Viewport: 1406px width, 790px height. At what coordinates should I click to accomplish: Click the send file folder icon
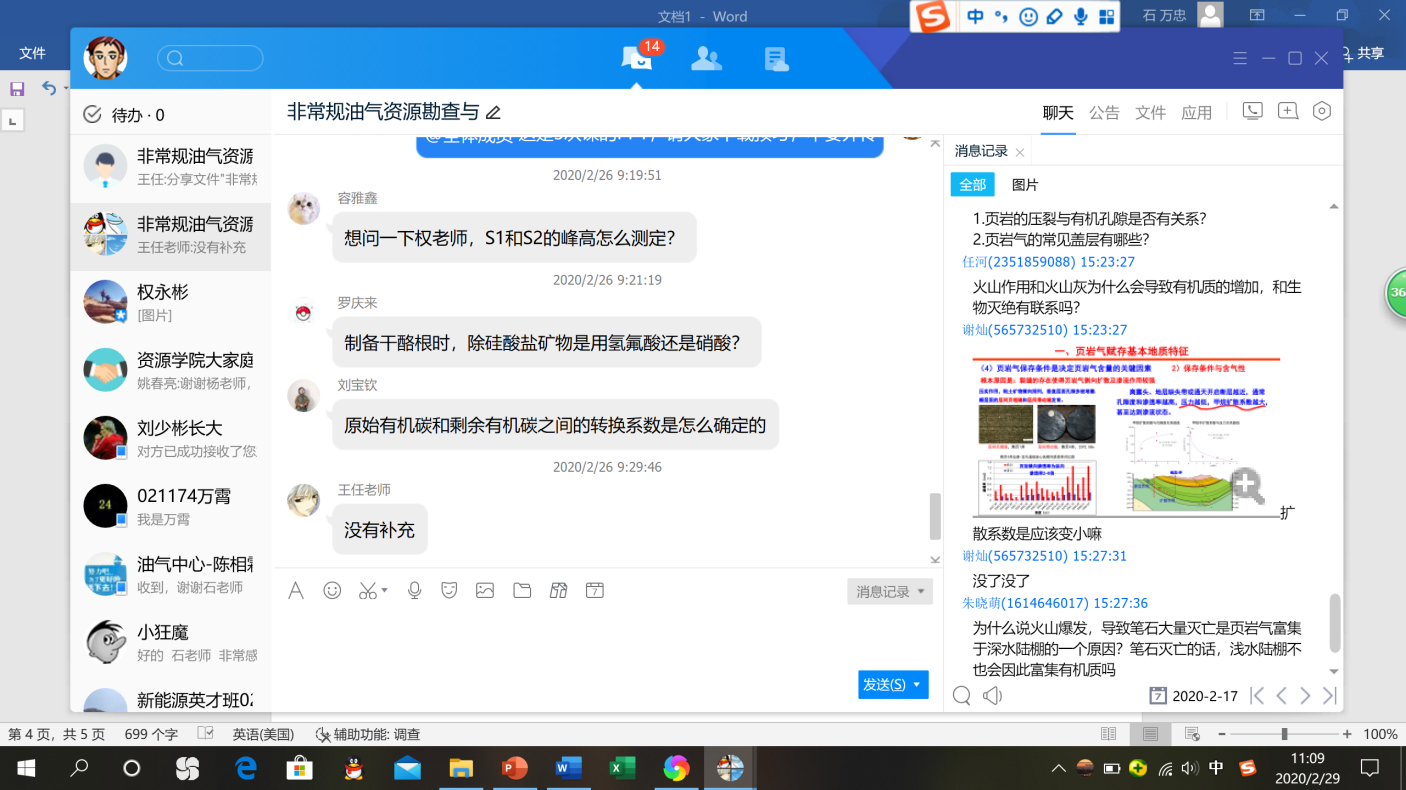(x=522, y=591)
